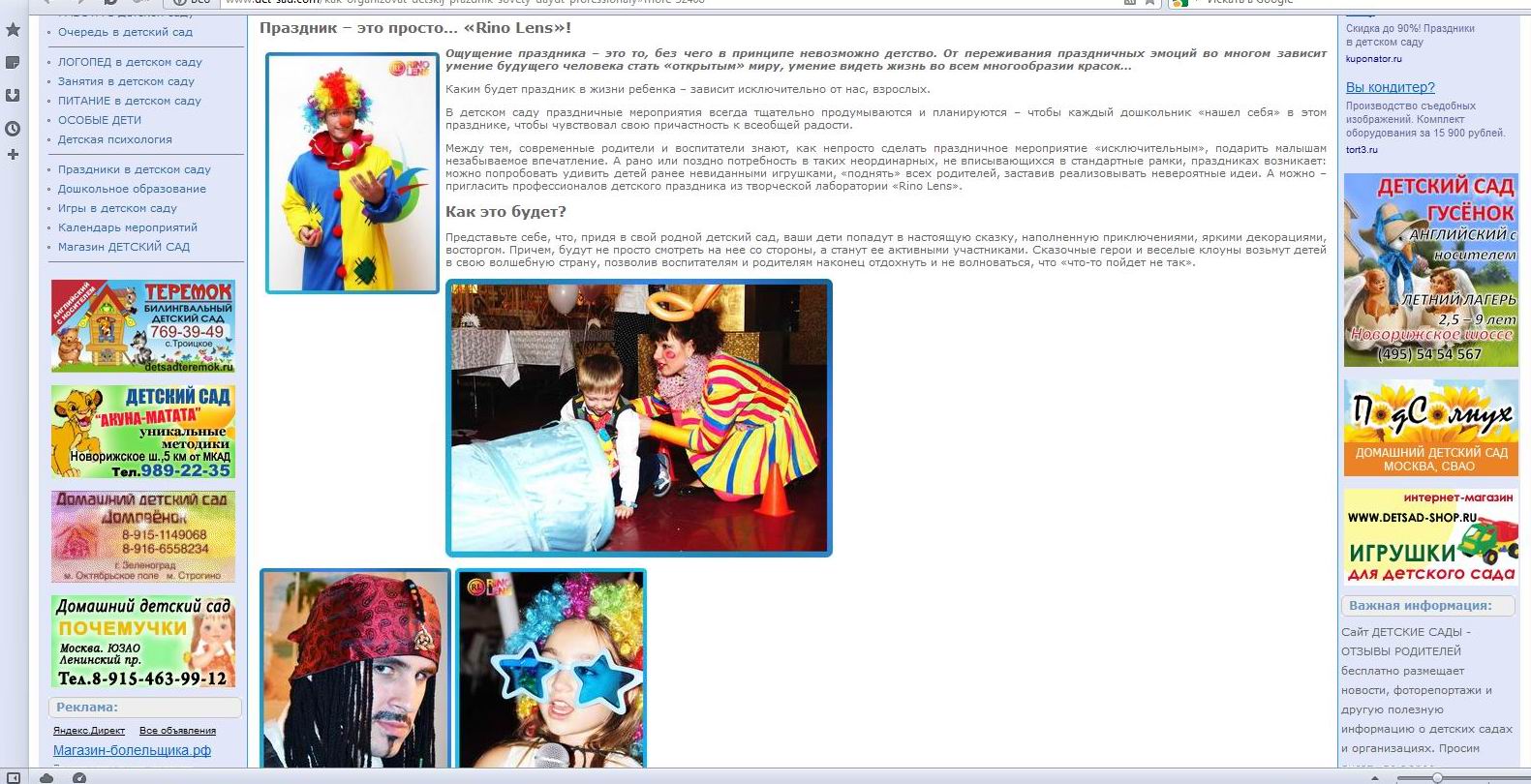
Task: Click the 'Как это будет?' heading
Action: (x=505, y=211)
